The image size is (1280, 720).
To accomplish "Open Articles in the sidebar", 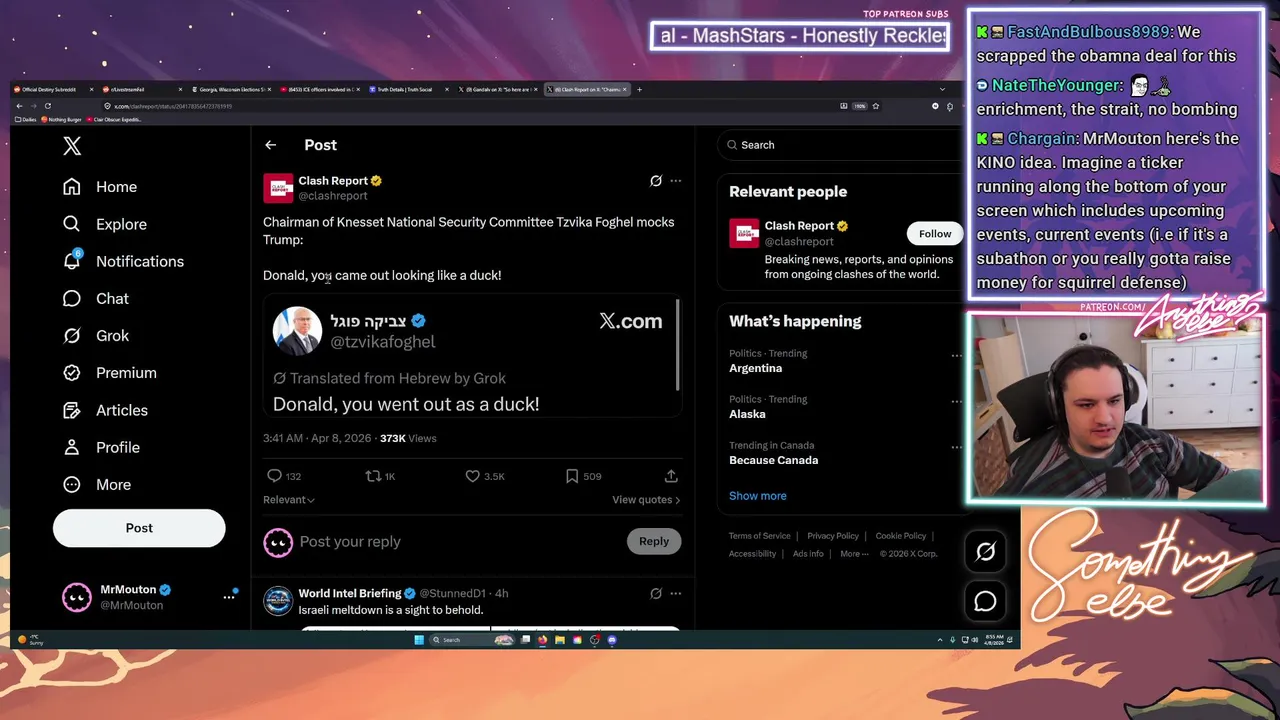I will [x=104, y=410].
